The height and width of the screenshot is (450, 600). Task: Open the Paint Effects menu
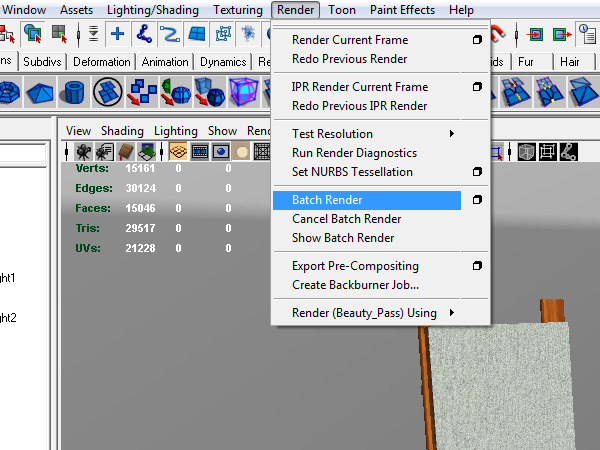pyautogui.click(x=402, y=10)
